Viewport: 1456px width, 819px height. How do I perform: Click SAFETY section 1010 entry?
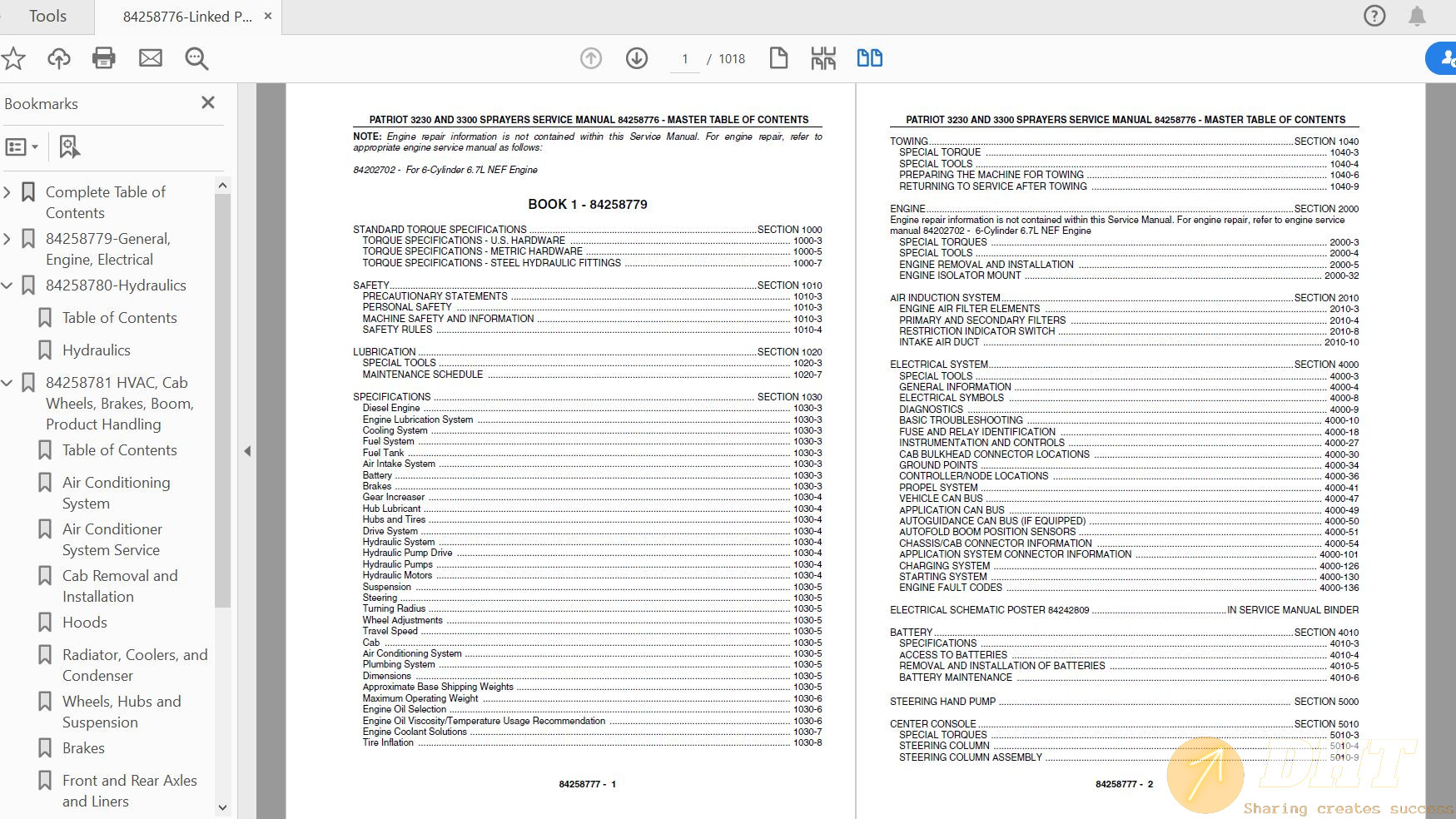[x=587, y=285]
